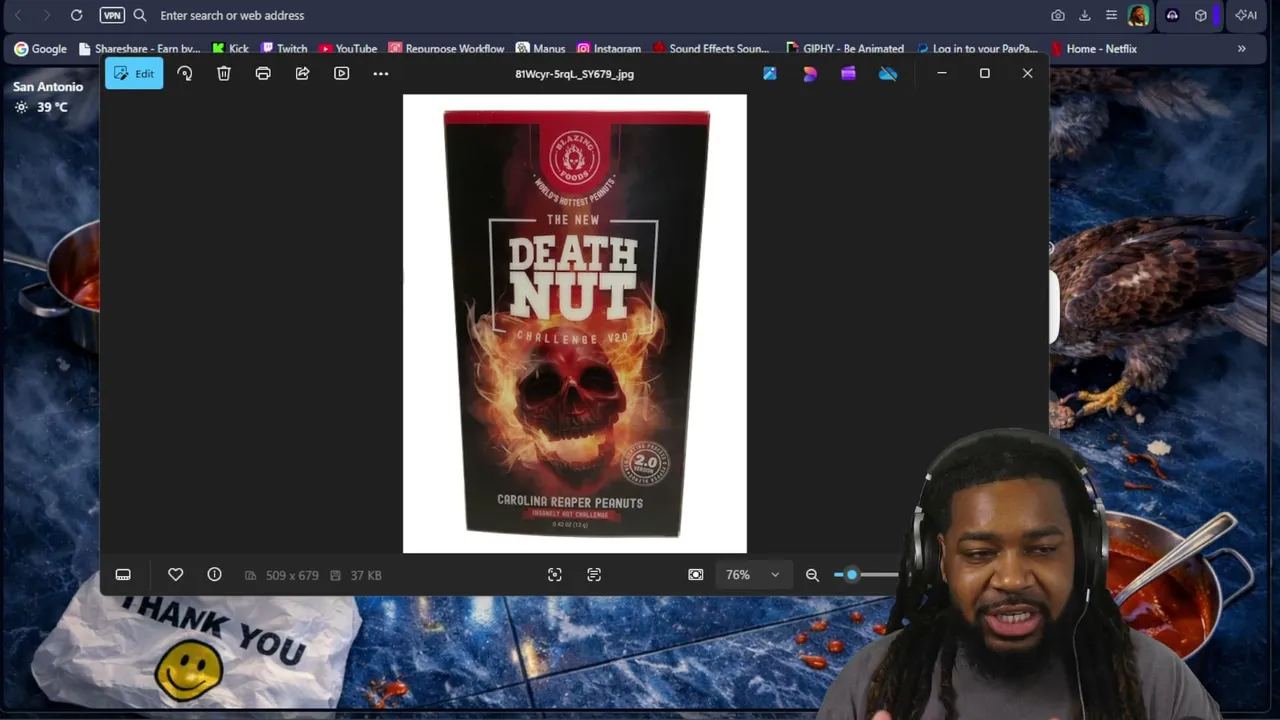Click the purple video editor icon in Photos
Image resolution: width=1280 pixels, height=720 pixels.
point(848,73)
